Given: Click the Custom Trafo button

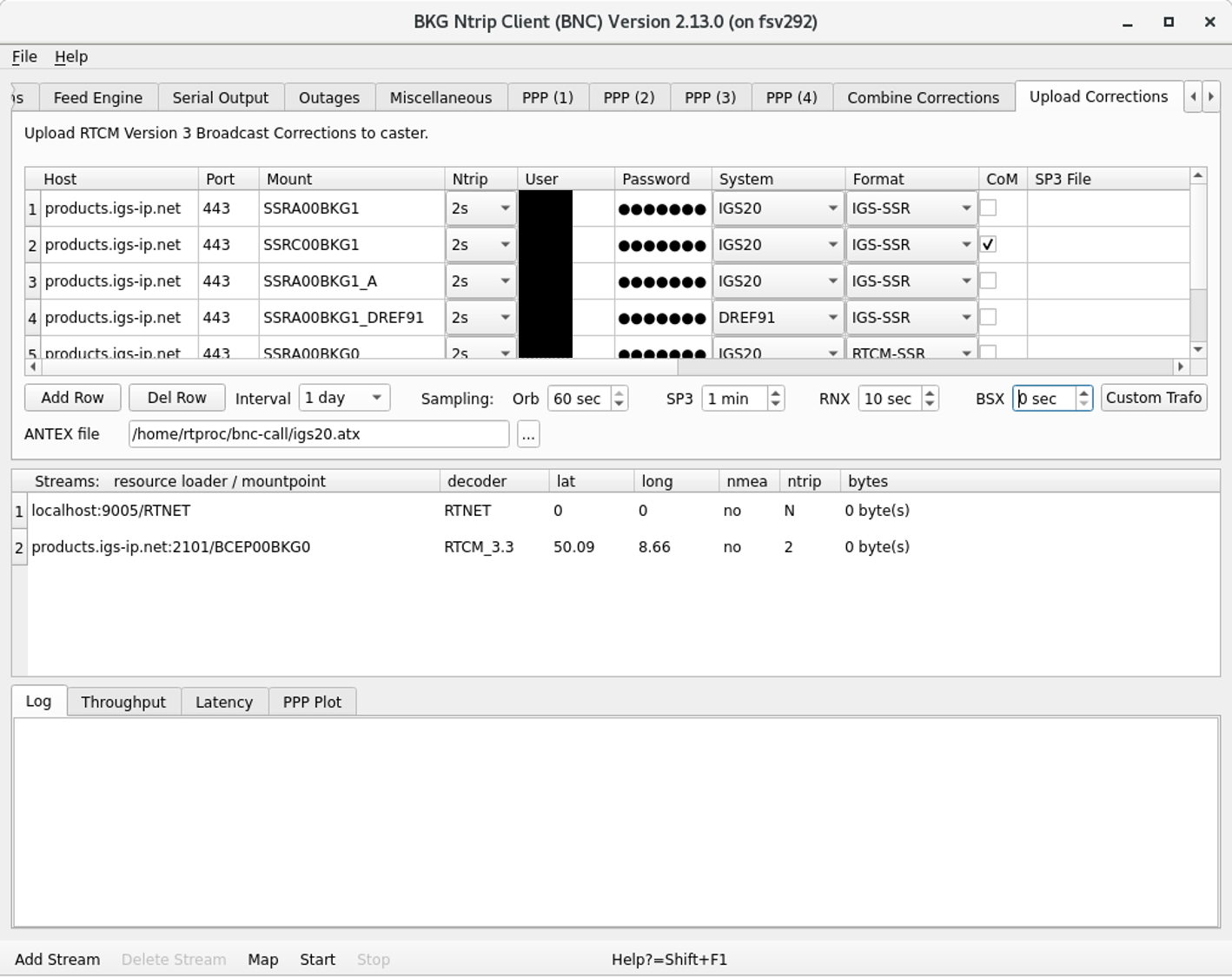Looking at the screenshot, I should pos(1153,398).
